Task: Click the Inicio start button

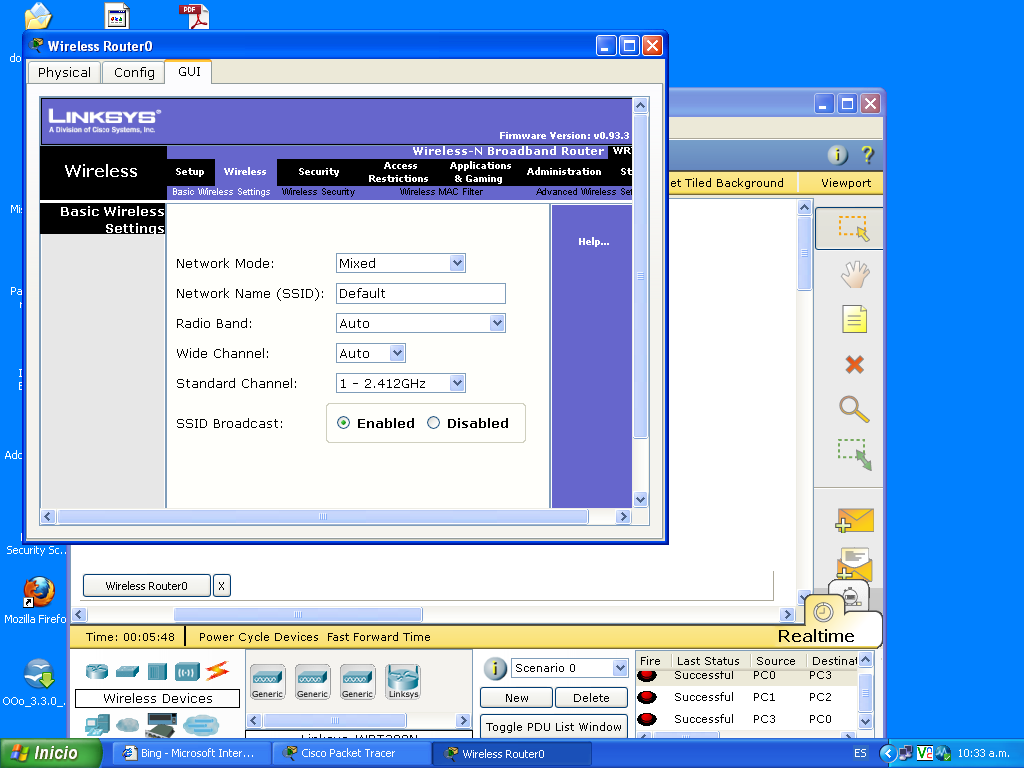Action: click(51, 753)
